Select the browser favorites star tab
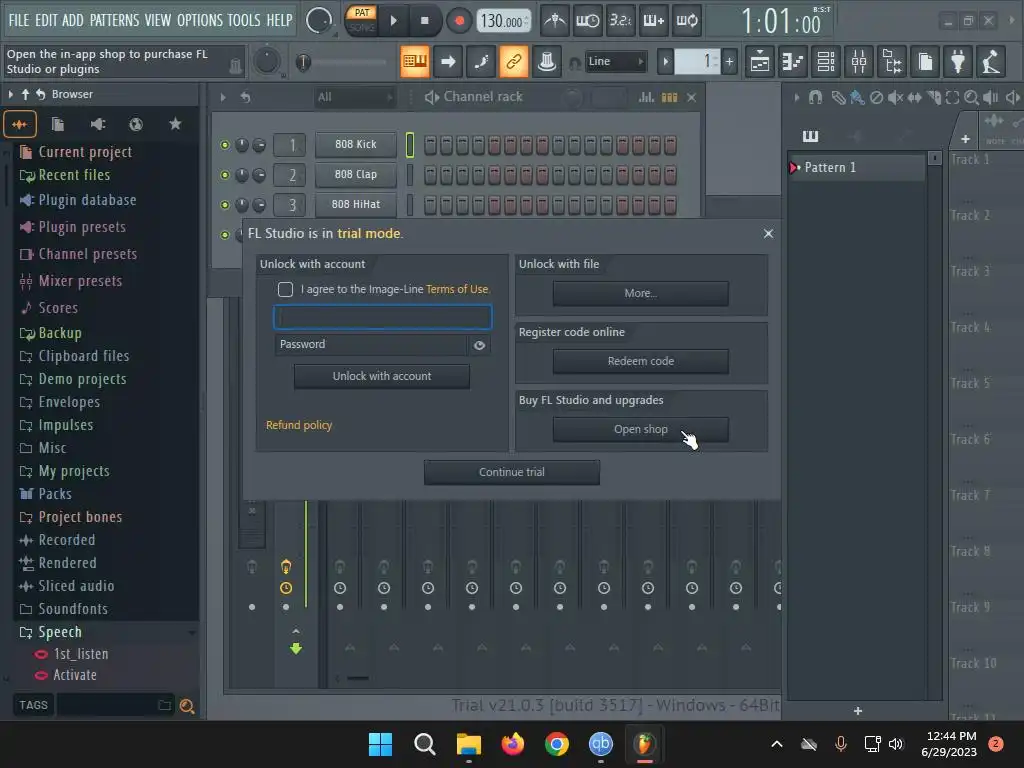This screenshot has width=1024, height=768. click(175, 124)
